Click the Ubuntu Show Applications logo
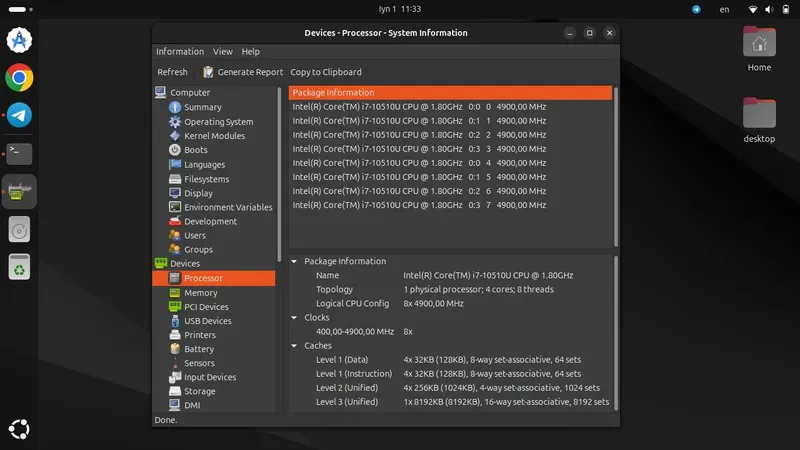This screenshot has height=450, width=800. pyautogui.click(x=19, y=429)
